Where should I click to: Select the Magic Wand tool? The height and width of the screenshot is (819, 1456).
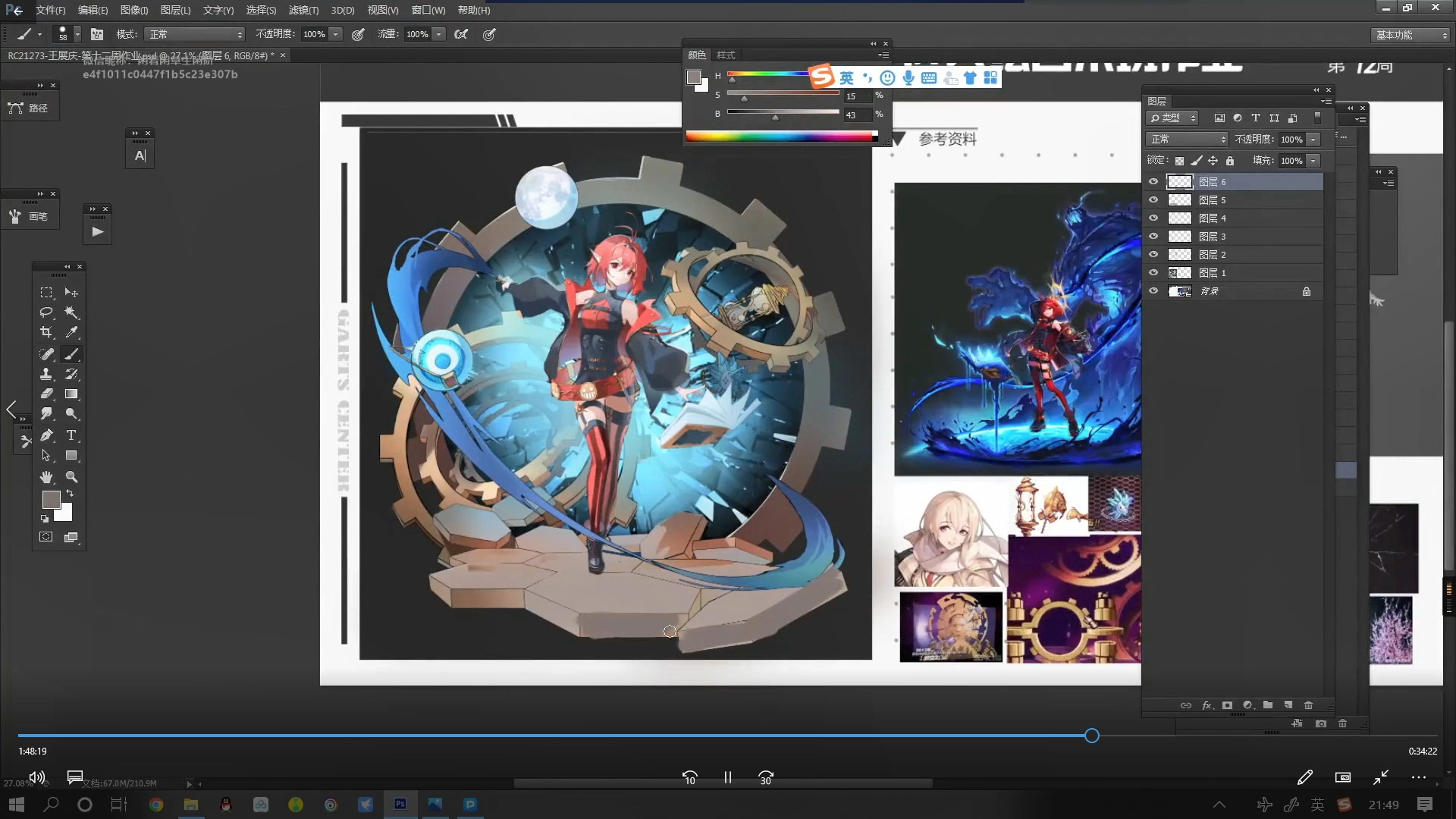pyautogui.click(x=71, y=312)
